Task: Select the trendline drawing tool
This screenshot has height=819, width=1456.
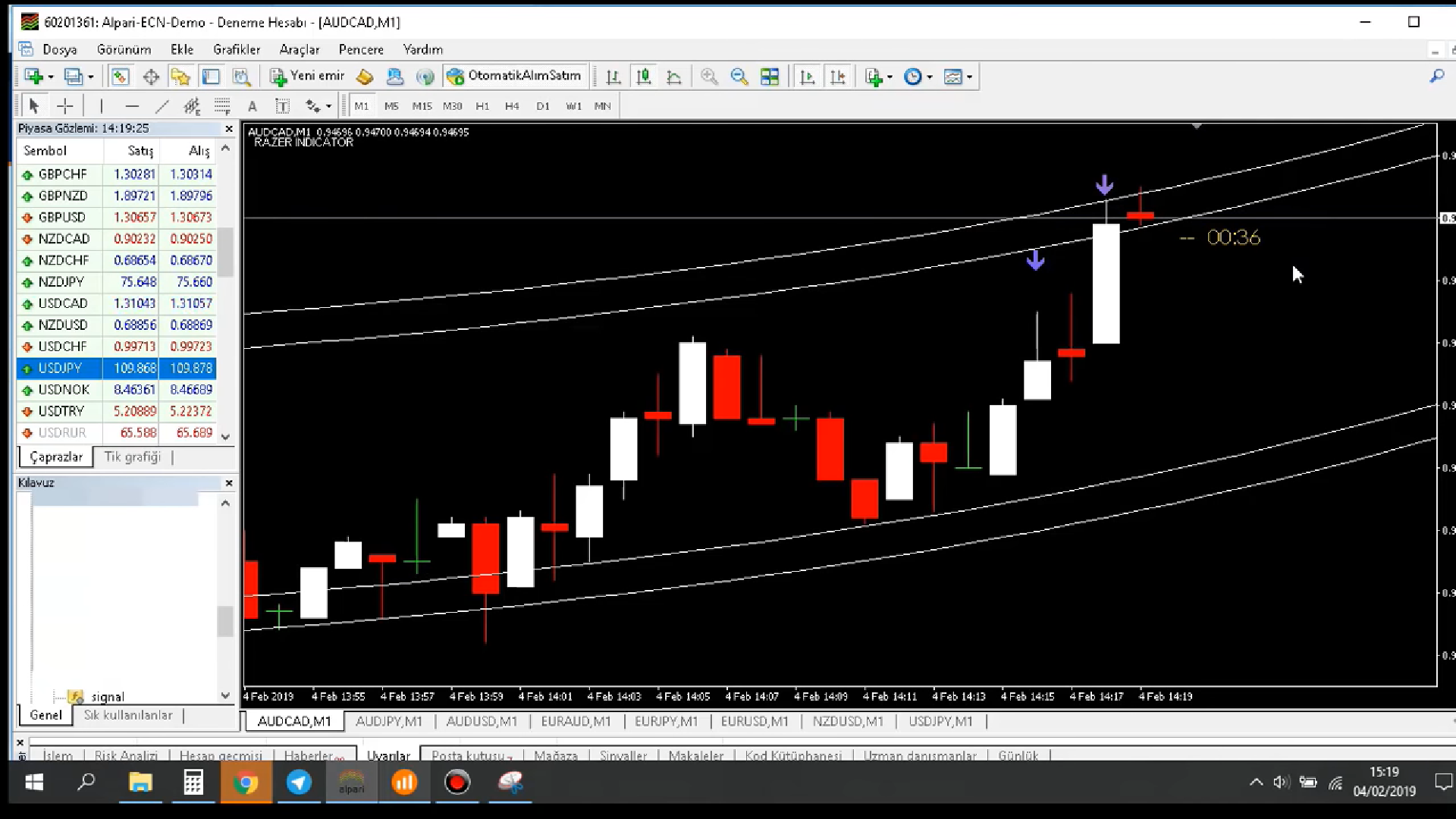Action: click(x=162, y=106)
